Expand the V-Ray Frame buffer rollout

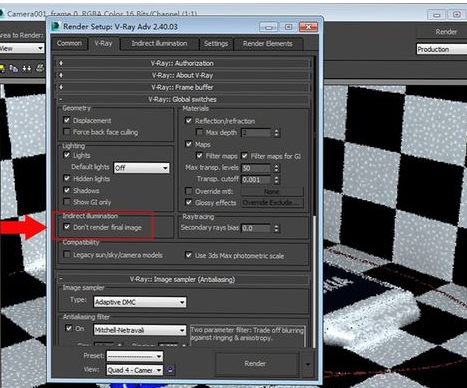(183, 87)
